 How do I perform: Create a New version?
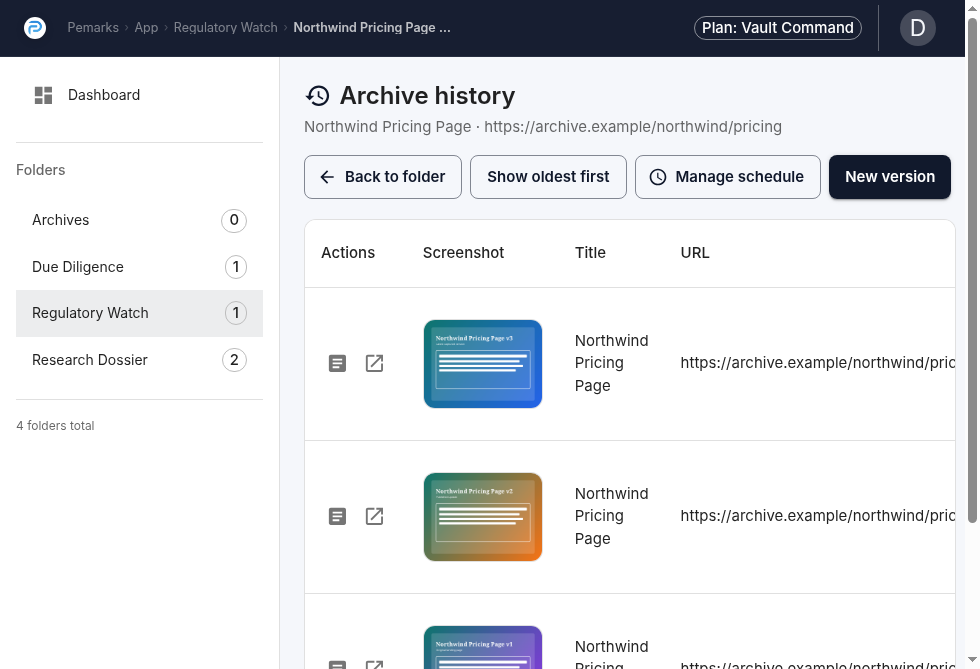pos(890,177)
